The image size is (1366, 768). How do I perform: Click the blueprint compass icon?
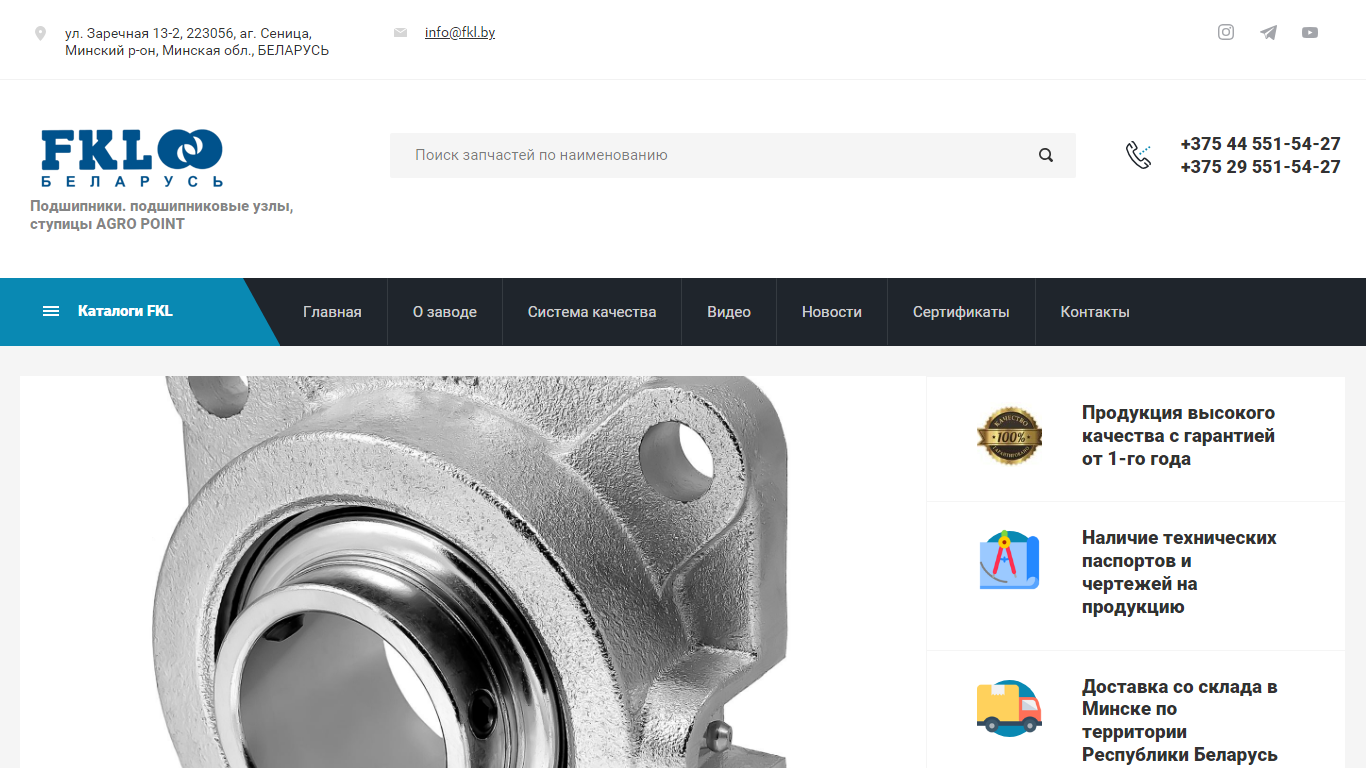tap(1009, 560)
